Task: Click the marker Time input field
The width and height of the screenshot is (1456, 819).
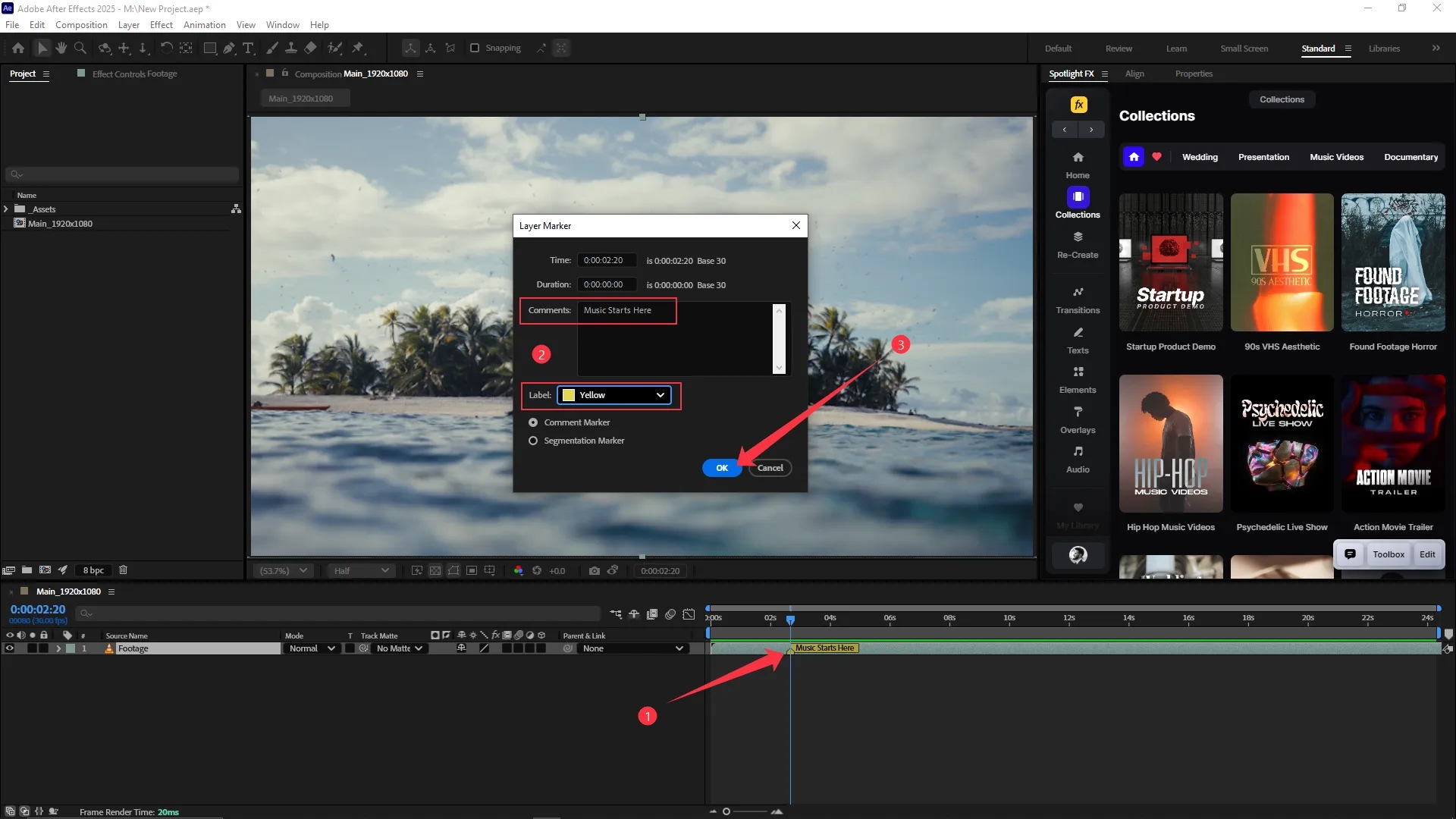Action: tap(607, 260)
